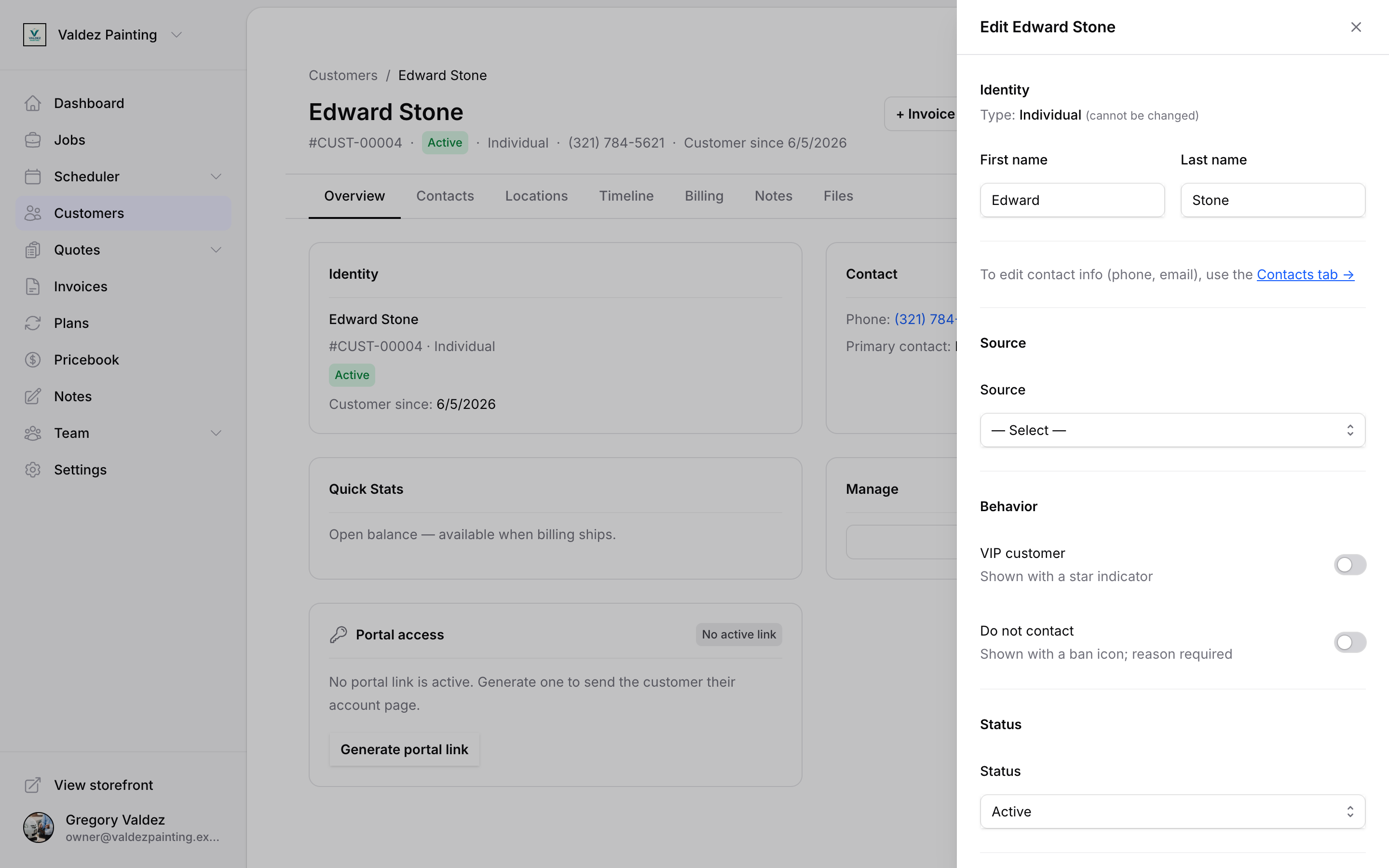Click the No active link badge
This screenshot has height=868, width=1389.
739,635
